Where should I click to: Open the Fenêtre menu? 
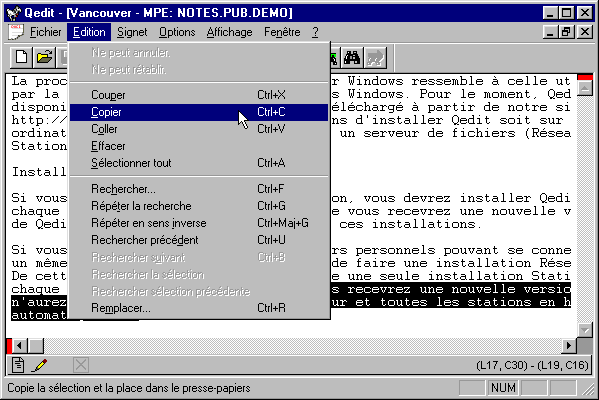pyautogui.click(x=282, y=32)
